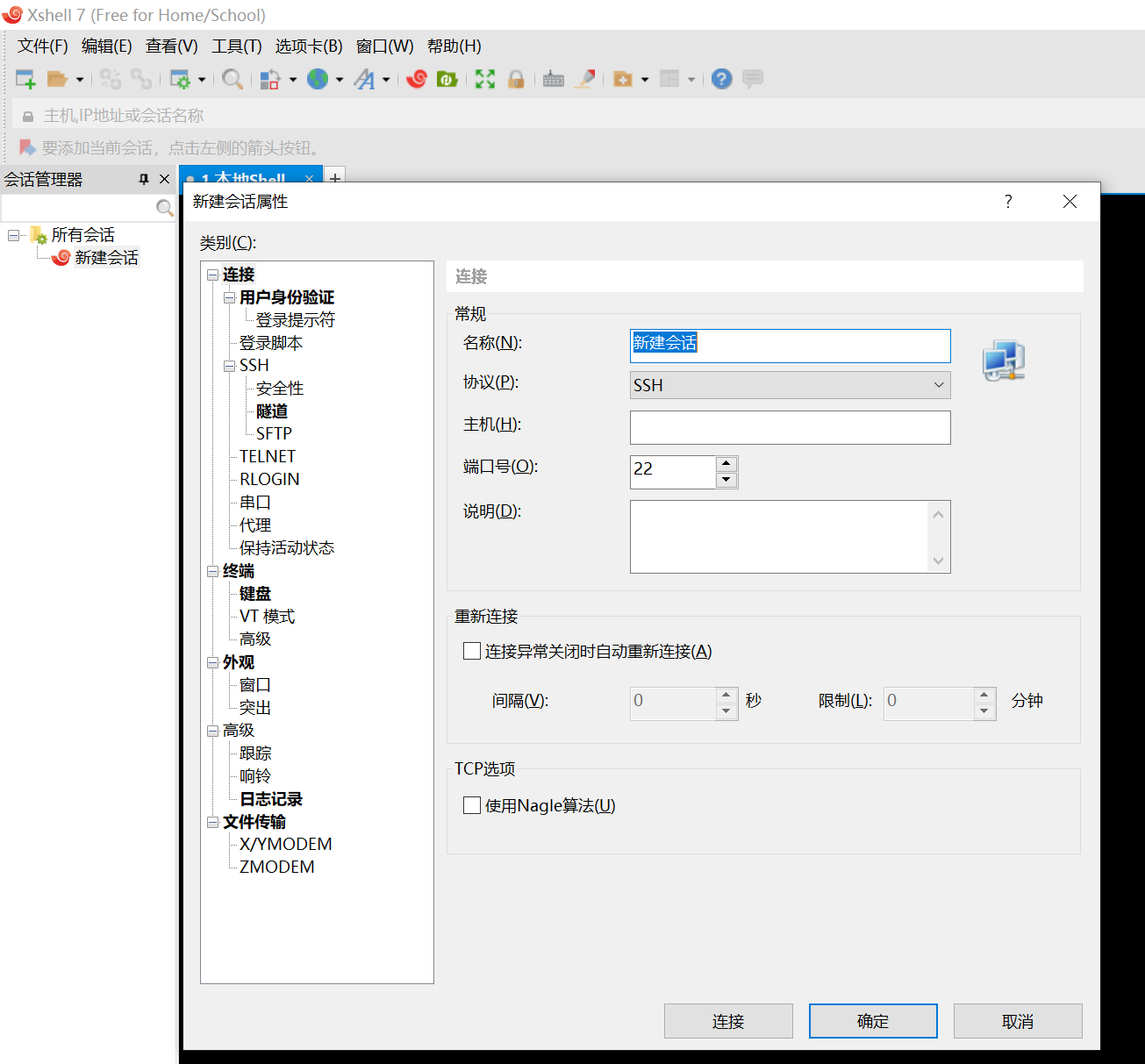The width and height of the screenshot is (1145, 1064).
Task: Click the color scheme toolbar icon
Action: pos(270,79)
